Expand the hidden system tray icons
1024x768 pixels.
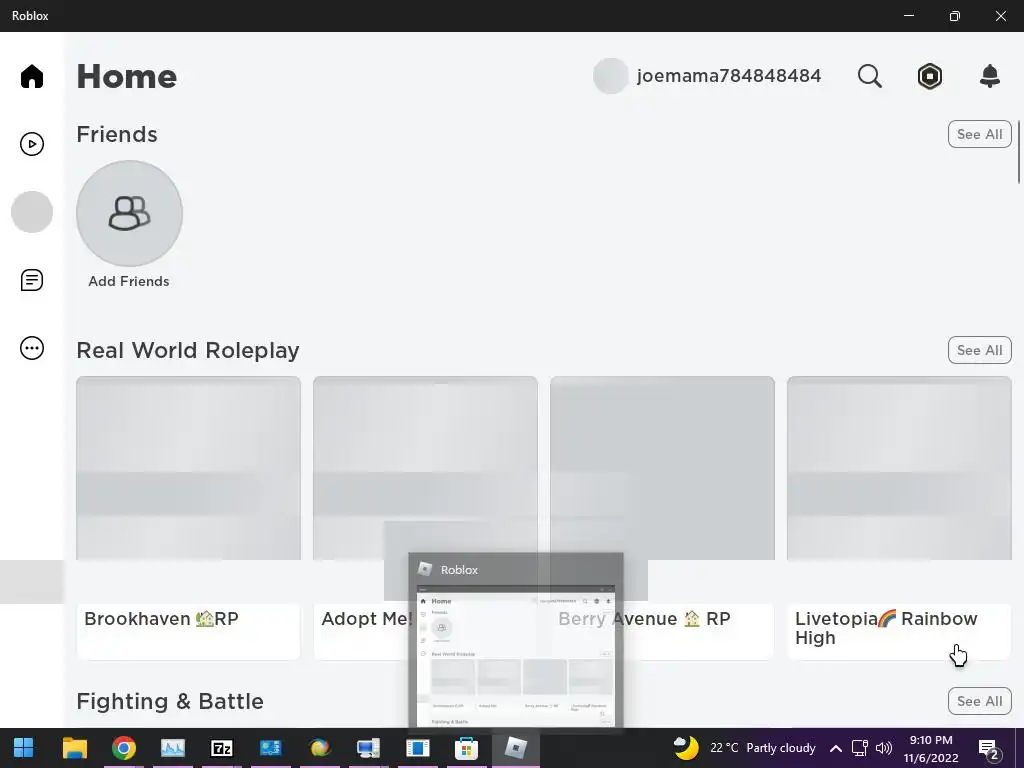pos(836,748)
